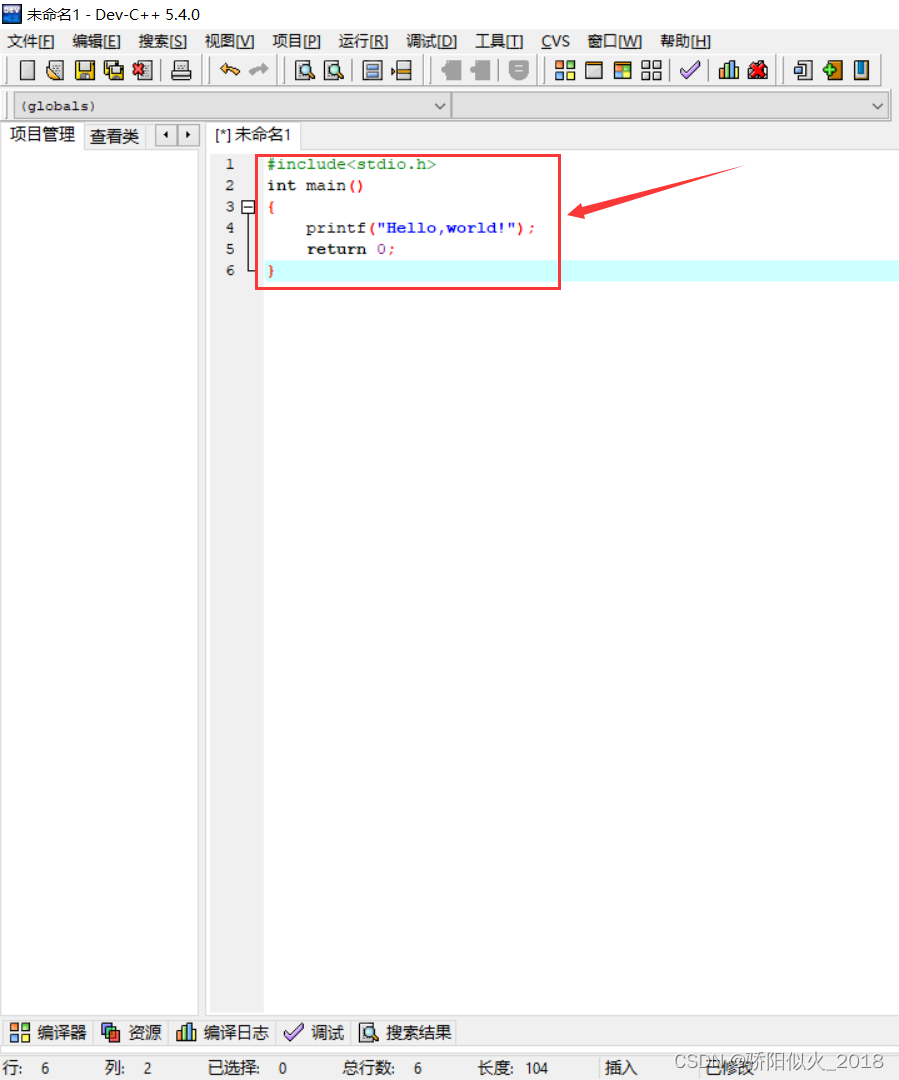Screen dimensions: 899x1080
Task: Click the first magnifier Find icon
Action: [x=304, y=70]
